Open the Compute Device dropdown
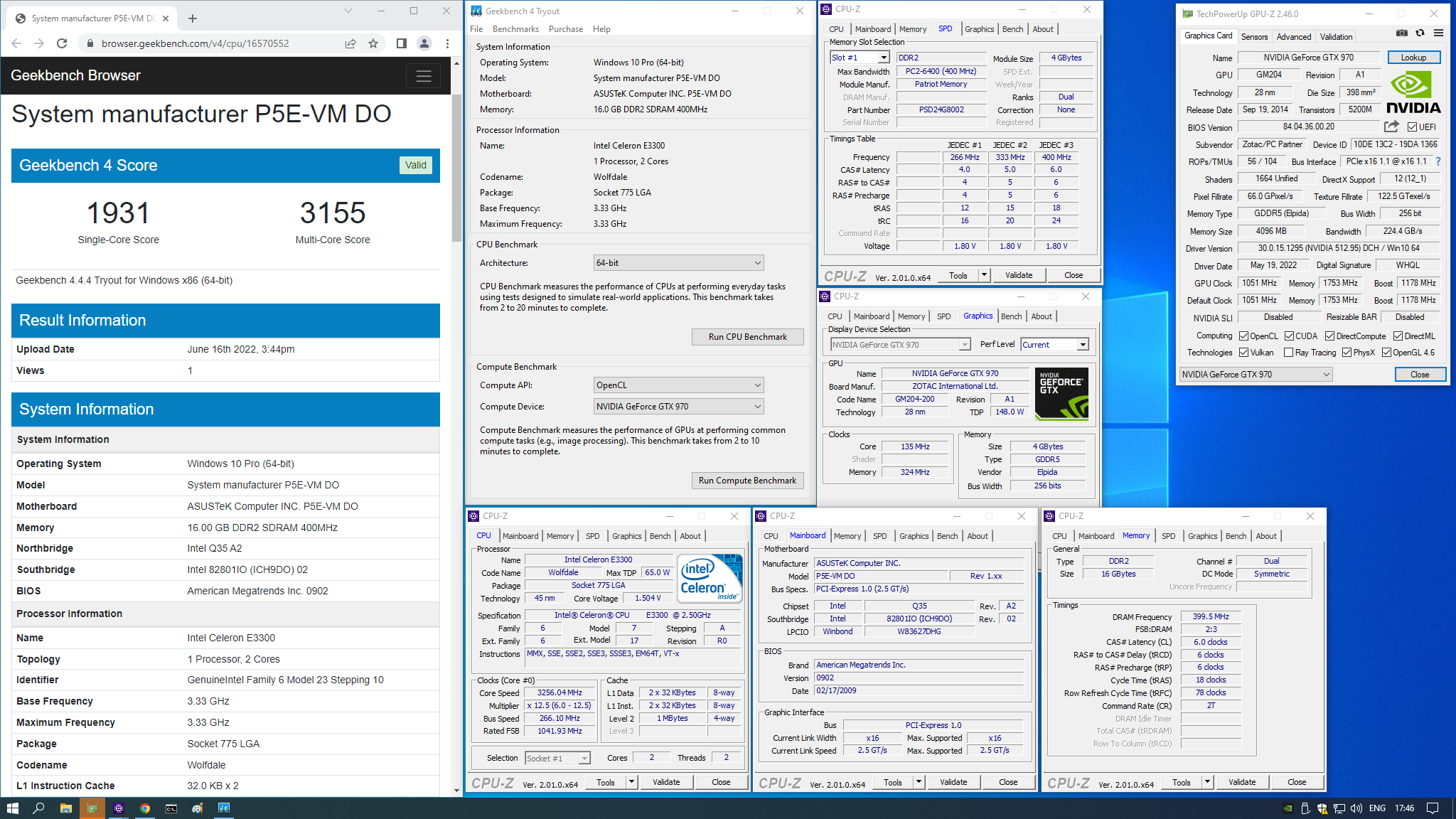Screen dimensions: 1456x819 tap(679, 407)
